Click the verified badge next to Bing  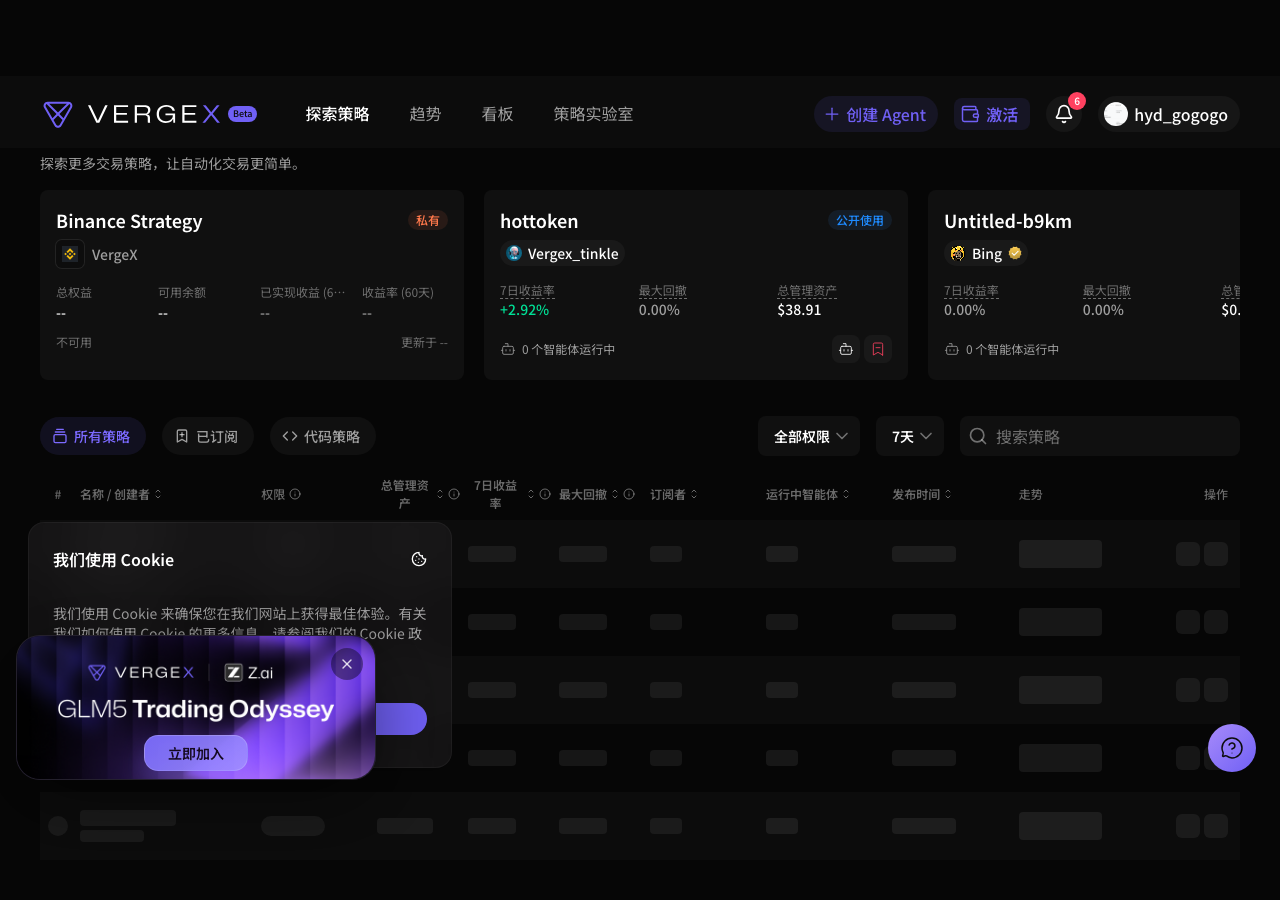tap(1015, 253)
